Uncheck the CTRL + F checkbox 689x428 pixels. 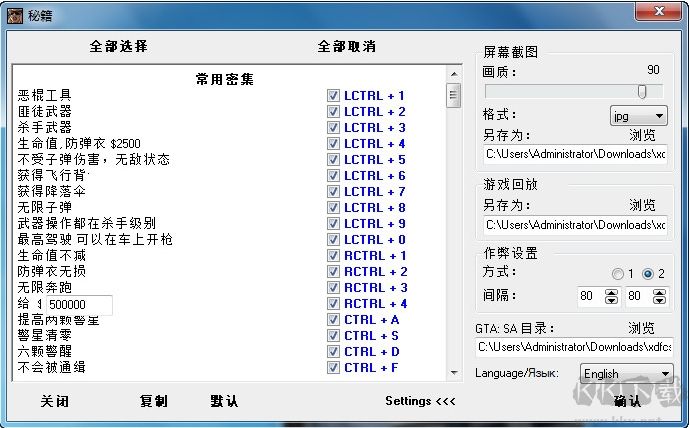333,367
